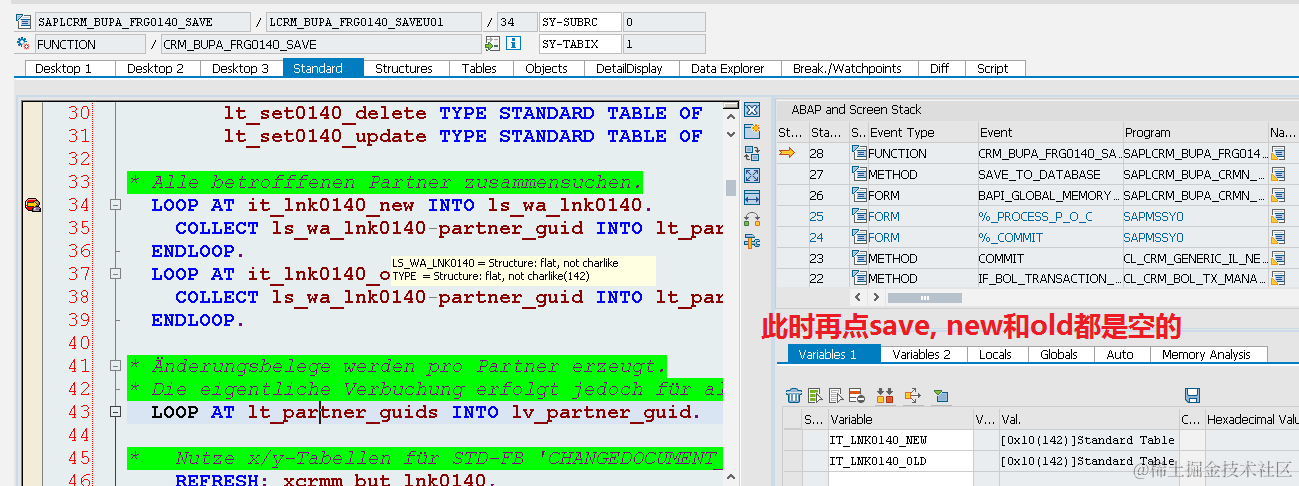Click the COMMIT event in stack row 23
The image size is (1299, 486).
click(x=1048, y=258)
